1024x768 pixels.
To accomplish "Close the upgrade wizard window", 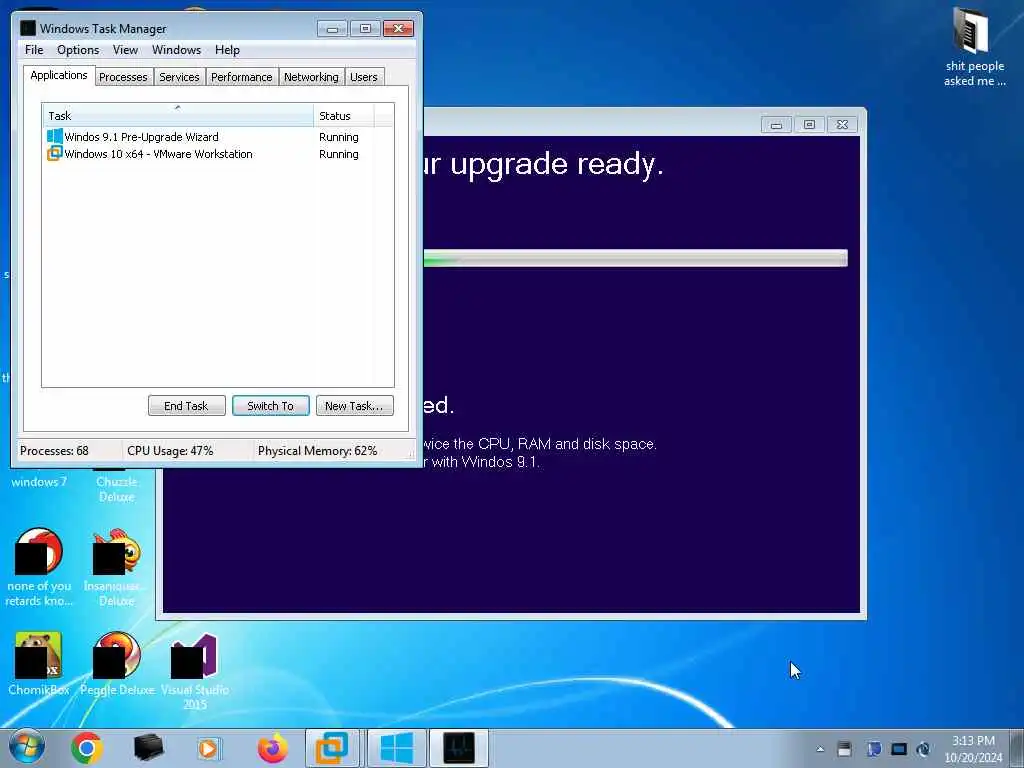I will click(842, 124).
